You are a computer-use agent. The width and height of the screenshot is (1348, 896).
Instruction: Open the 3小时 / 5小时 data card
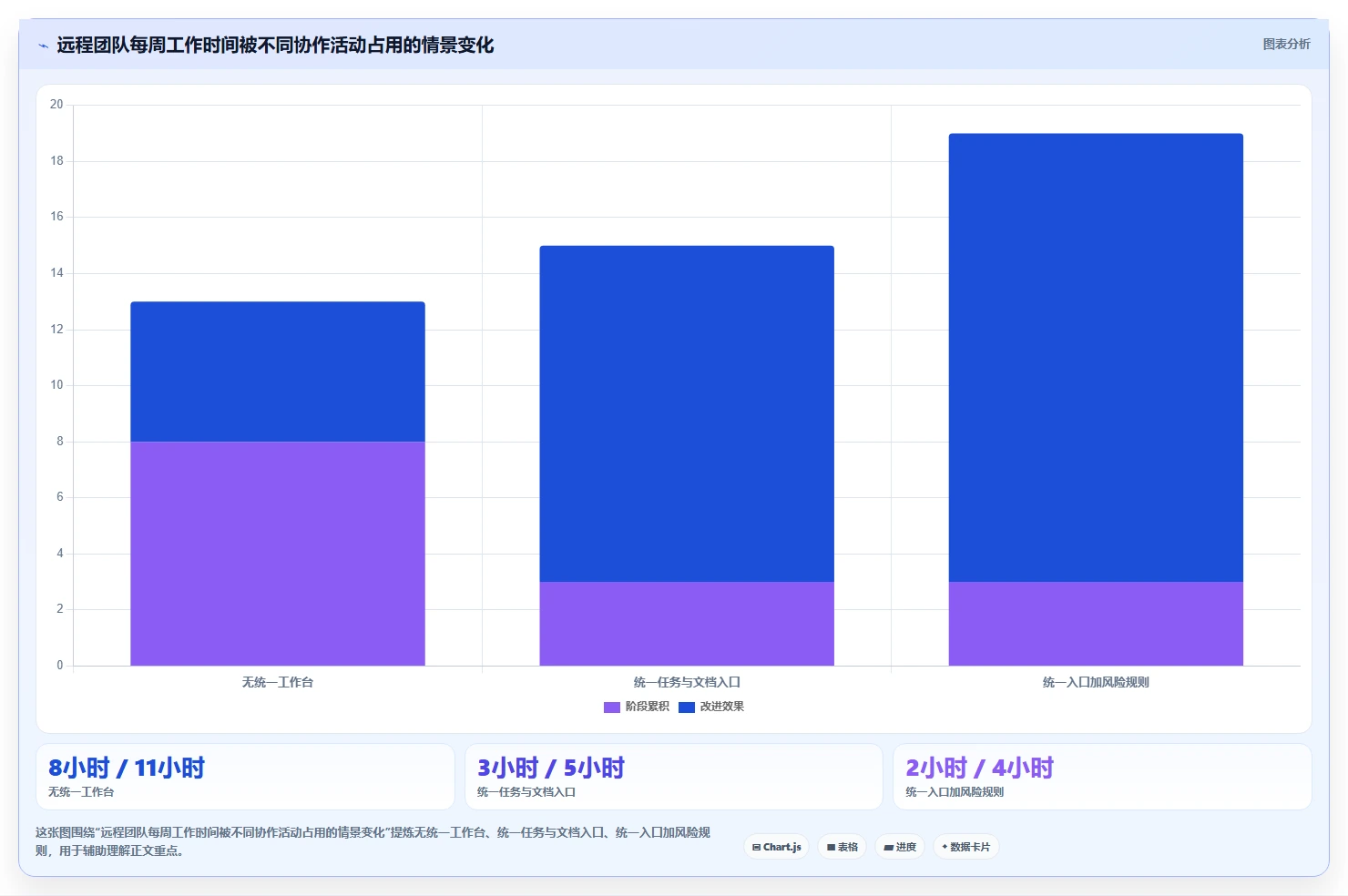pyautogui.click(x=674, y=777)
